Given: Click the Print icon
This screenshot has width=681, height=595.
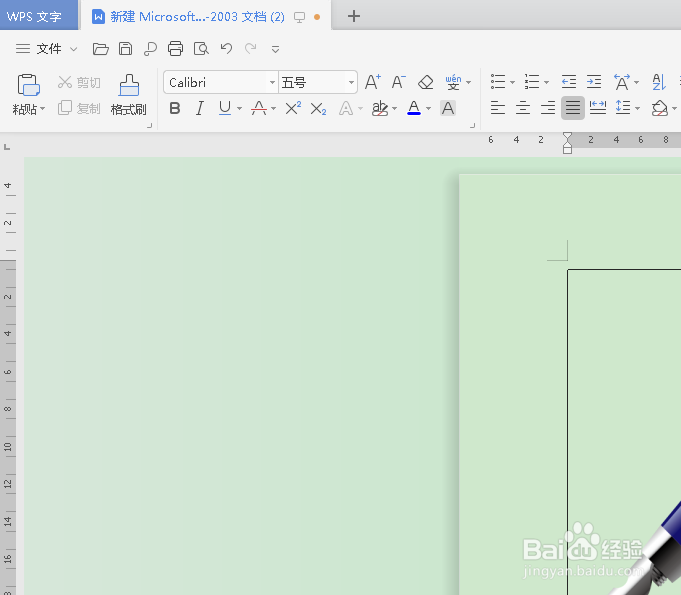Looking at the screenshot, I should pos(175,49).
